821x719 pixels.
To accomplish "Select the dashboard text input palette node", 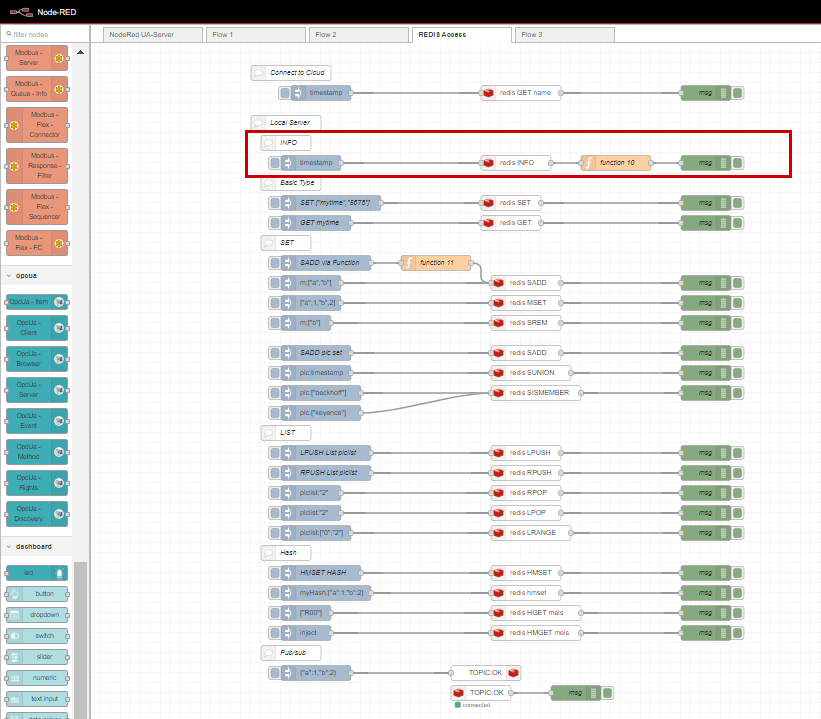I will tap(37, 699).
